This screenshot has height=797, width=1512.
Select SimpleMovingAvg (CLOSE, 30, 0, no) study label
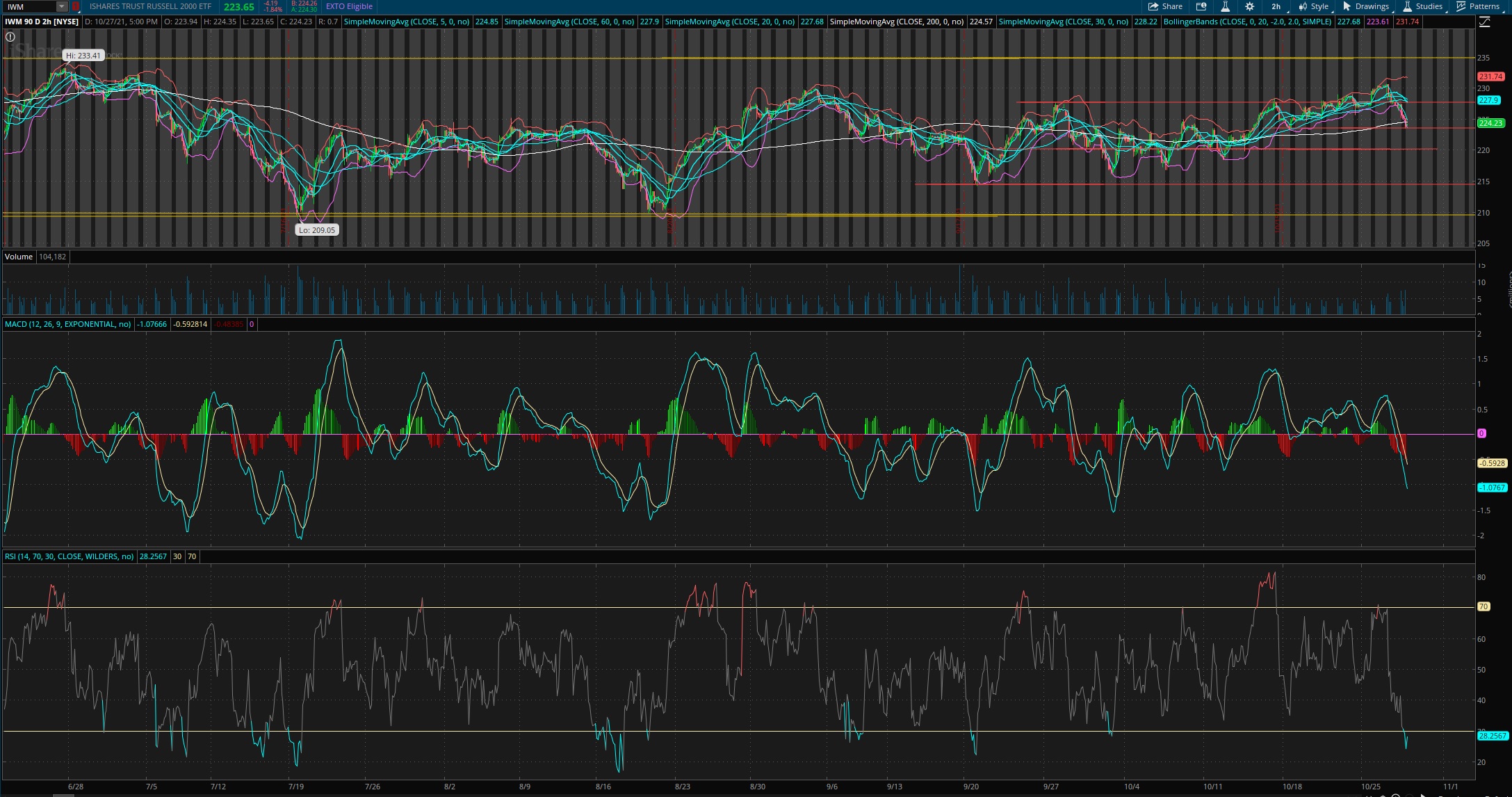tap(1064, 22)
